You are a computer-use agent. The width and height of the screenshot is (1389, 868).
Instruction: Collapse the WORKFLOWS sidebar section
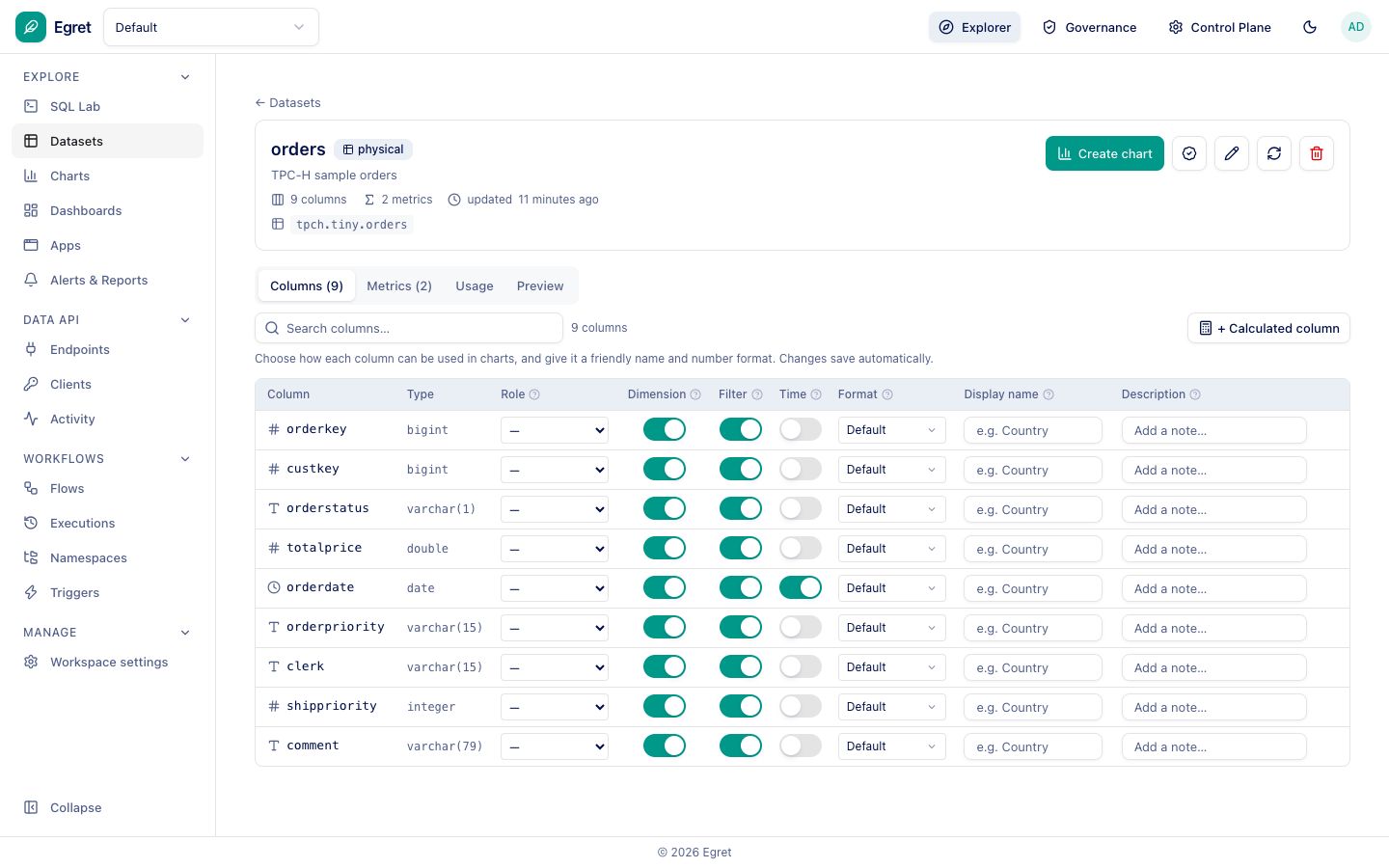[x=185, y=459]
